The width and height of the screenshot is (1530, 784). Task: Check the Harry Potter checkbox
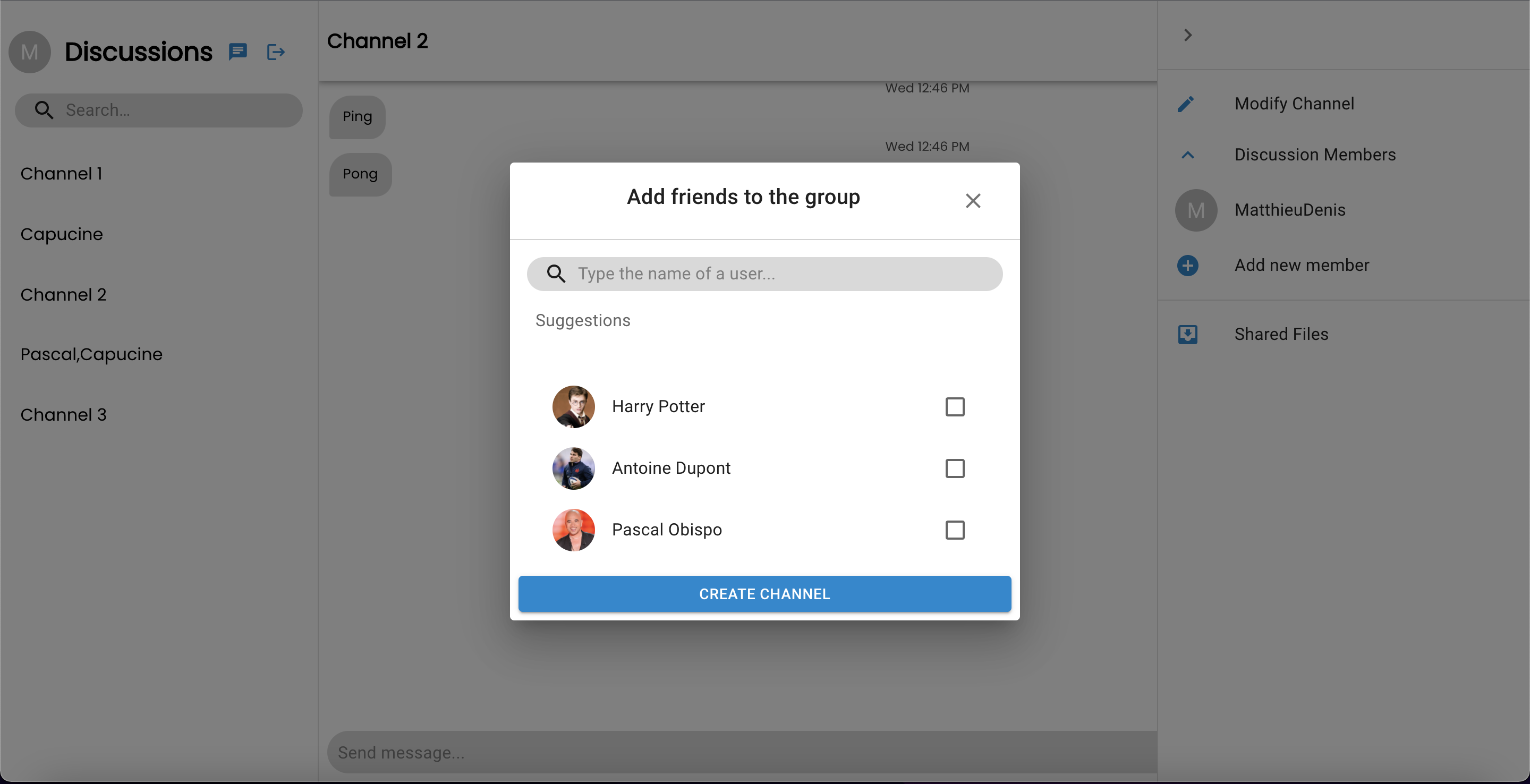[955, 407]
